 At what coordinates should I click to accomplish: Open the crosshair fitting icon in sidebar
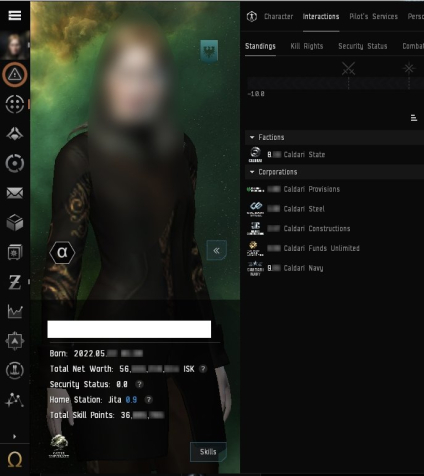pyautogui.click(x=15, y=104)
